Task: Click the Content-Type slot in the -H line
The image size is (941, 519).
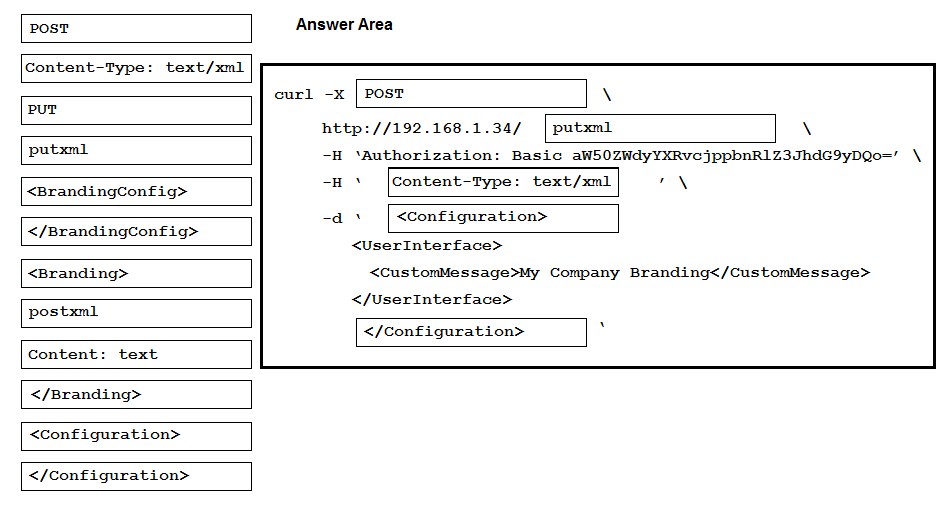Action: [x=503, y=182]
